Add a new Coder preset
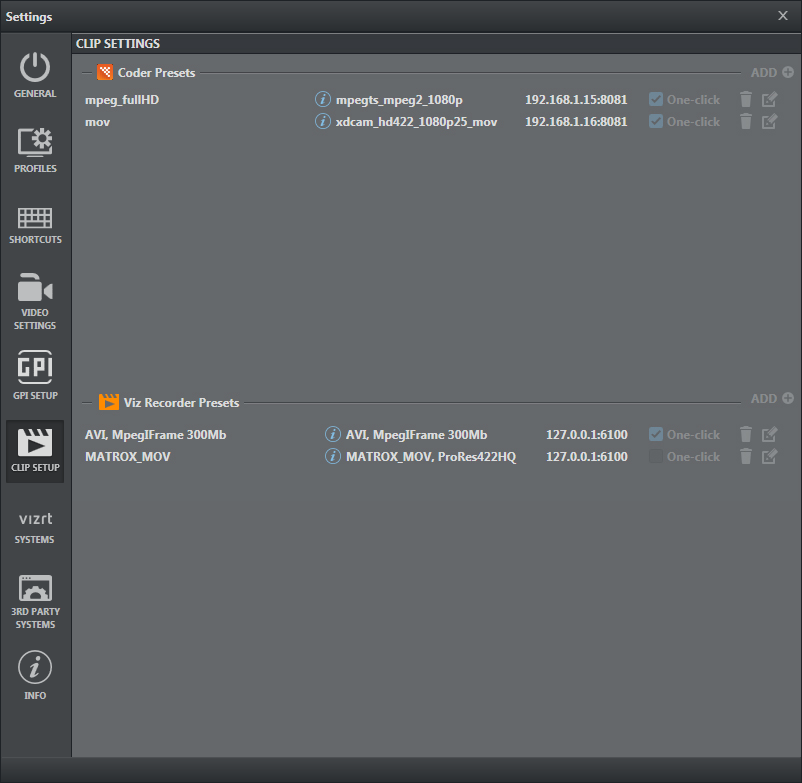Screen dimensions: 802x783 [x=772, y=73]
